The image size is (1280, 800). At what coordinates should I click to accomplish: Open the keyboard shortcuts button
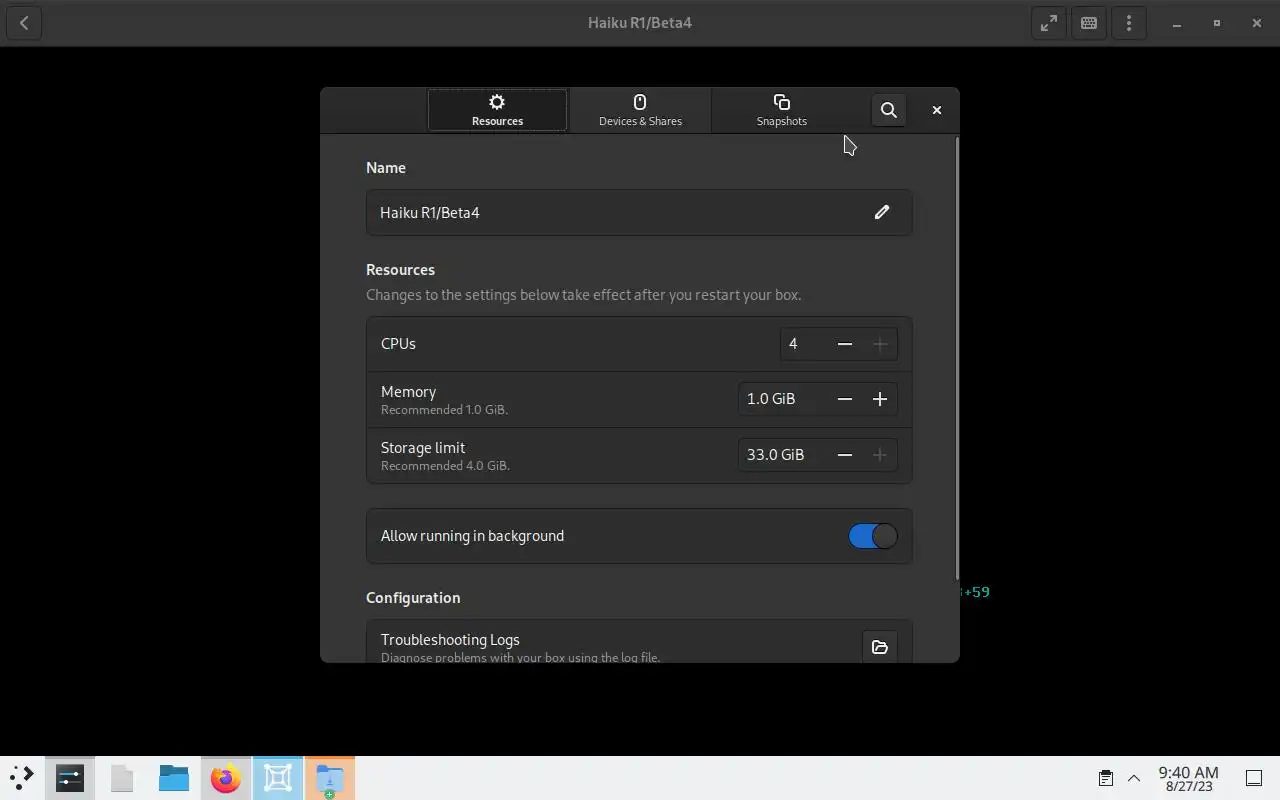(1089, 23)
